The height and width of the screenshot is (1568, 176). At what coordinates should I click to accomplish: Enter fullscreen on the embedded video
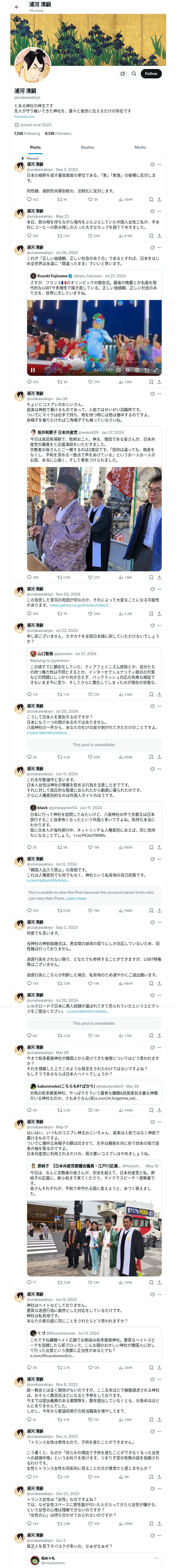[x=155, y=370]
